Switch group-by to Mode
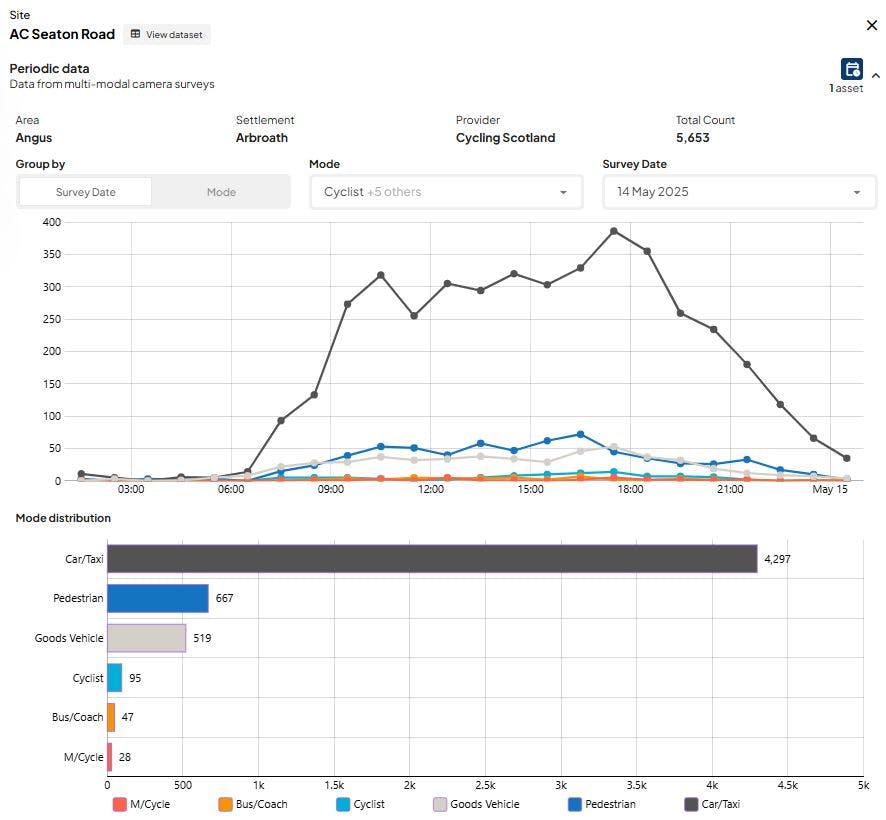Image resolution: width=886 pixels, height=820 pixels. point(221,192)
